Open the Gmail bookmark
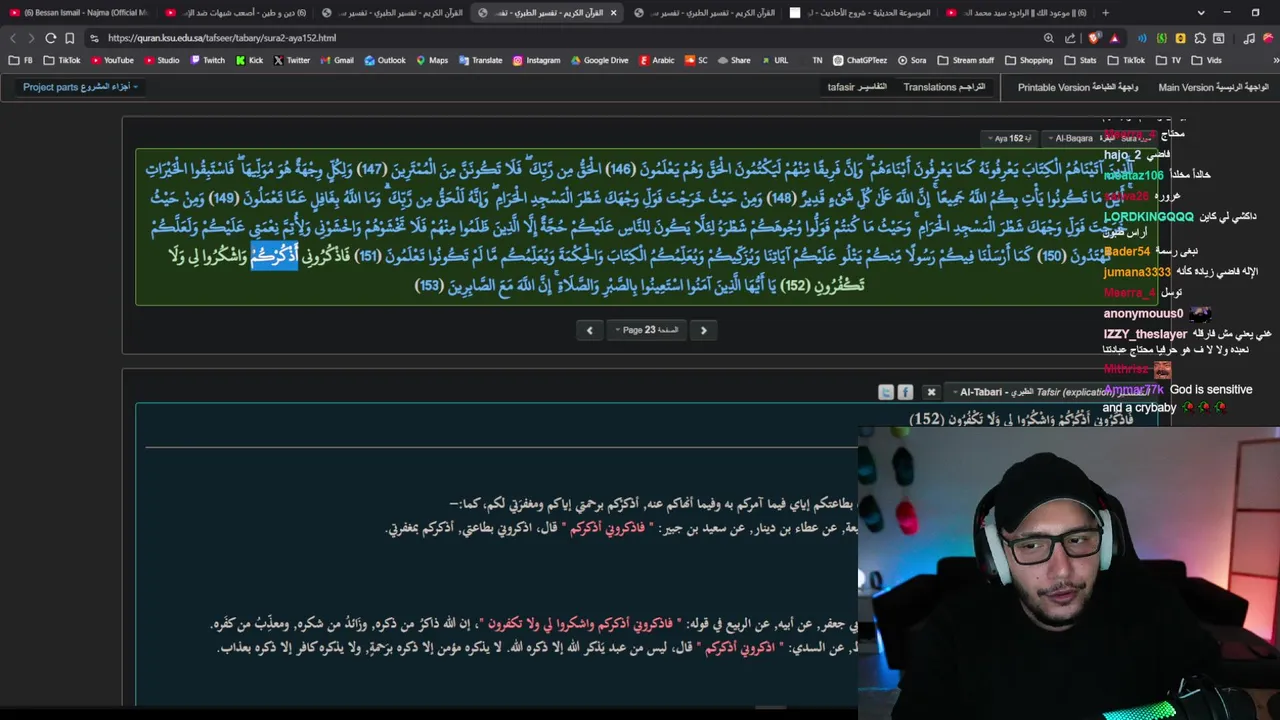The image size is (1280, 720). pyautogui.click(x=337, y=60)
